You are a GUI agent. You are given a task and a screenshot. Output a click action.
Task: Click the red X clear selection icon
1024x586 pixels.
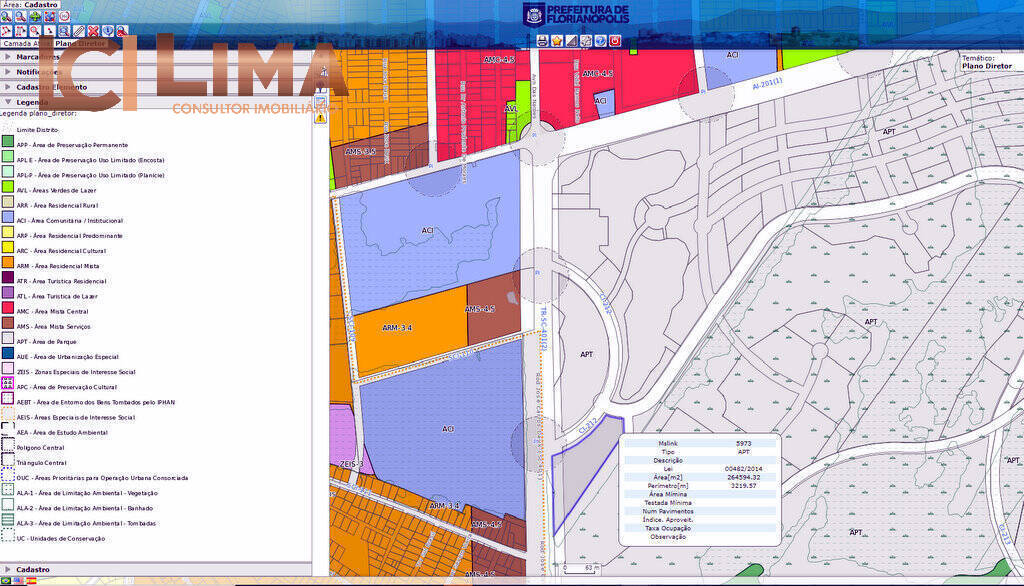tap(93, 31)
